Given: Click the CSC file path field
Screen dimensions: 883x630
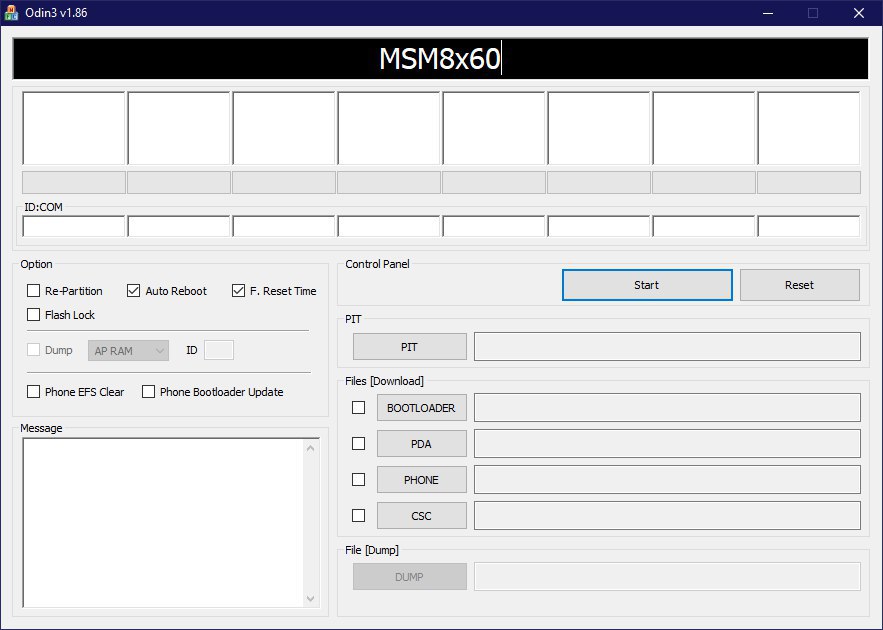Looking at the screenshot, I should pyautogui.click(x=667, y=515).
